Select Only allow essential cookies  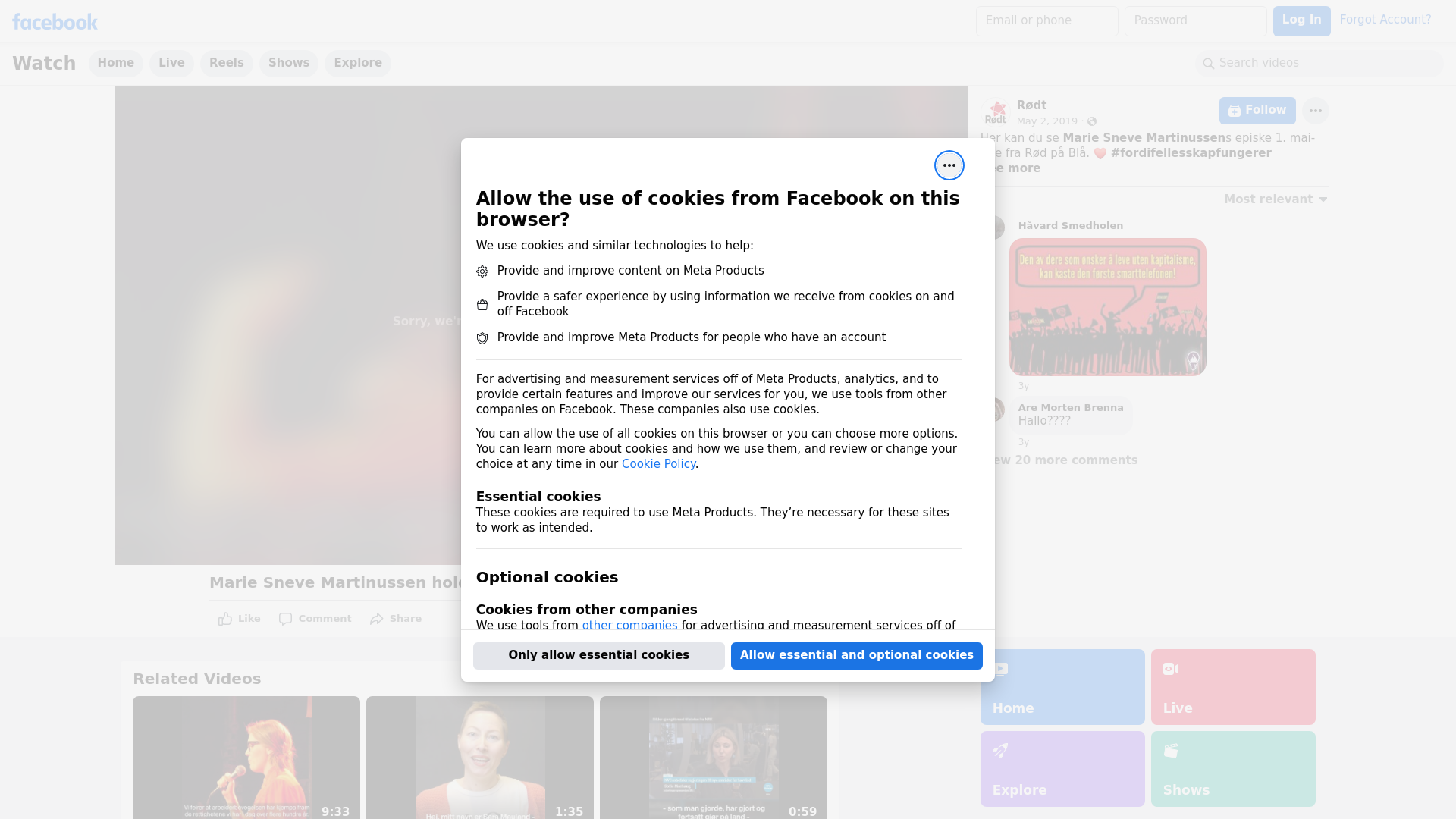point(598,655)
